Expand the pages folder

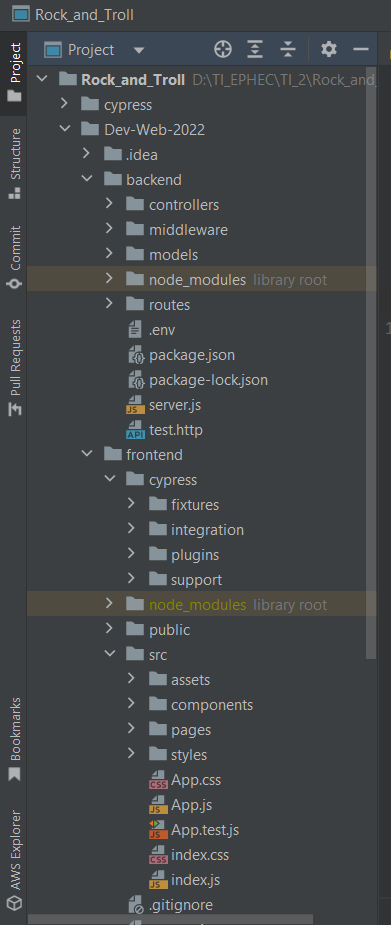(x=131, y=729)
